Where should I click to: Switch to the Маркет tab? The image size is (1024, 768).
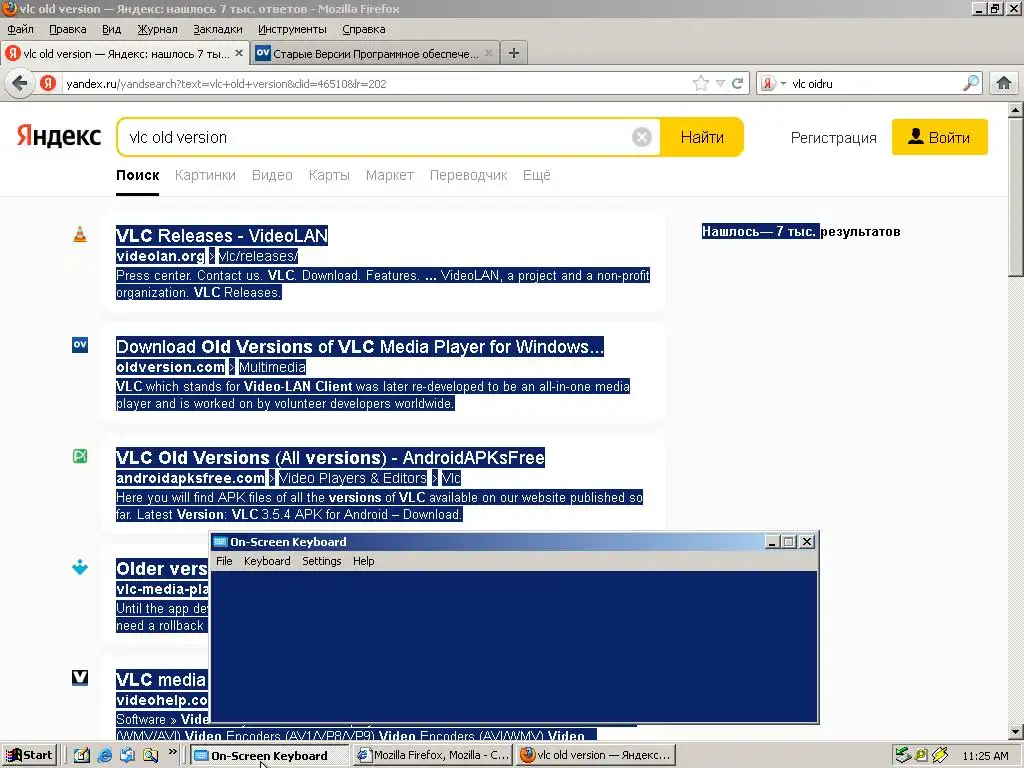pos(390,175)
